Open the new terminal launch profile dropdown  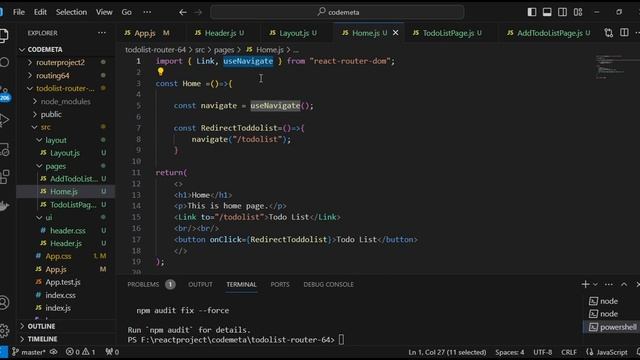click(x=595, y=284)
